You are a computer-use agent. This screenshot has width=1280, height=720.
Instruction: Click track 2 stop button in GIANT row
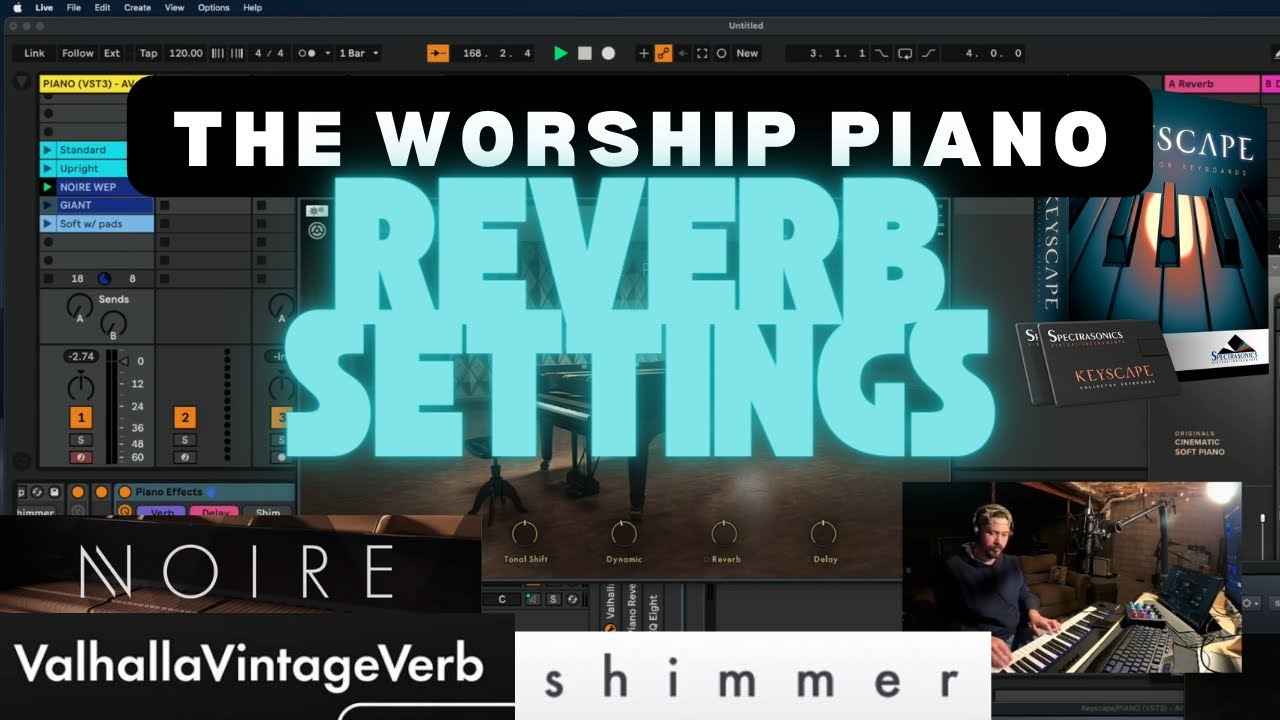[164, 205]
